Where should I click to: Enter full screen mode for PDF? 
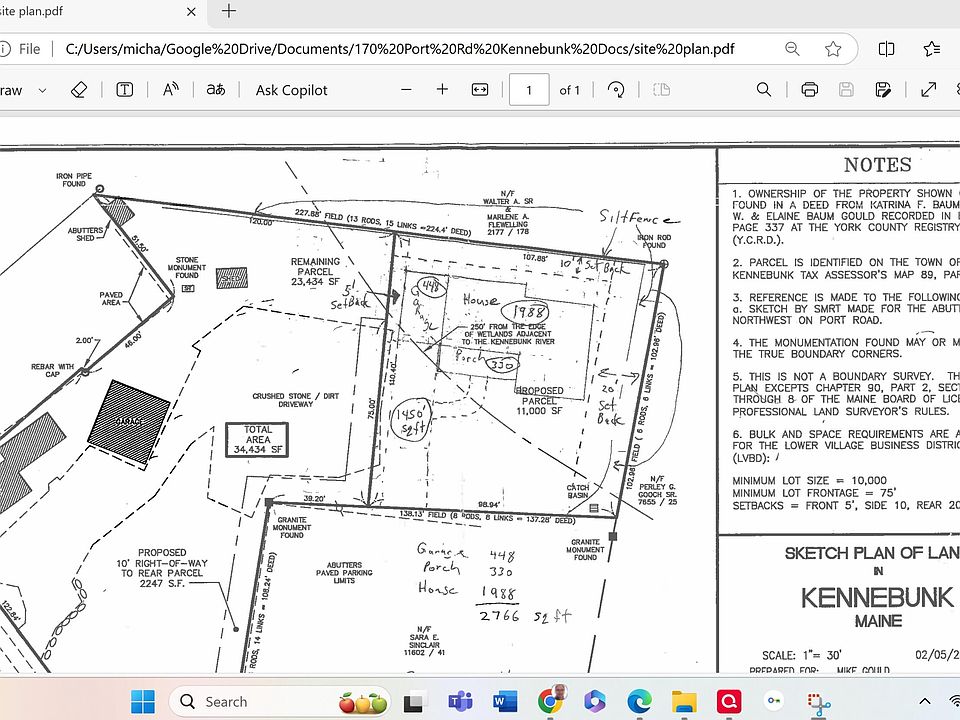coord(929,90)
